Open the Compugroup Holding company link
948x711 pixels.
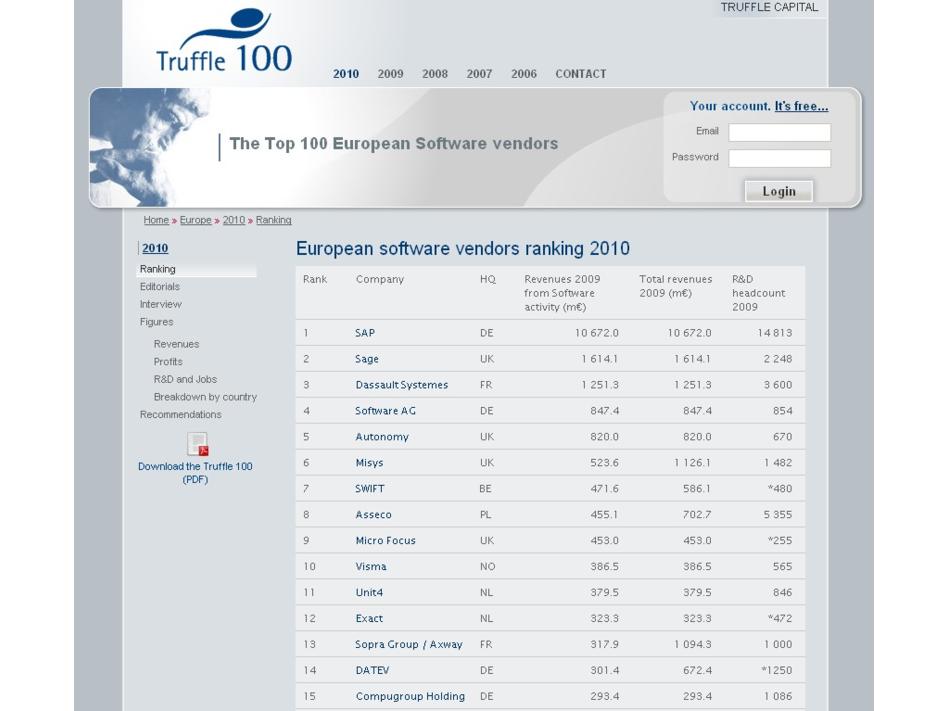click(x=410, y=697)
